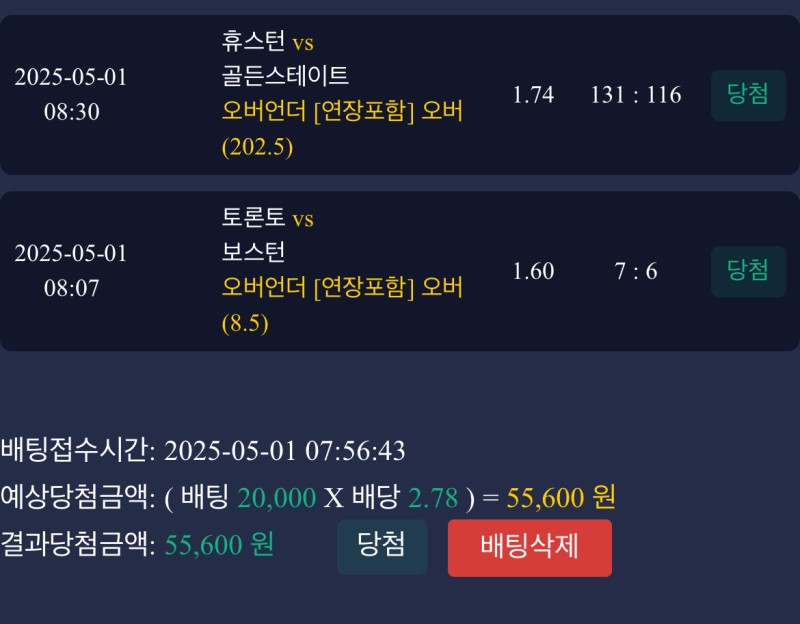Select the 골든스테이트 team name

(x=285, y=75)
